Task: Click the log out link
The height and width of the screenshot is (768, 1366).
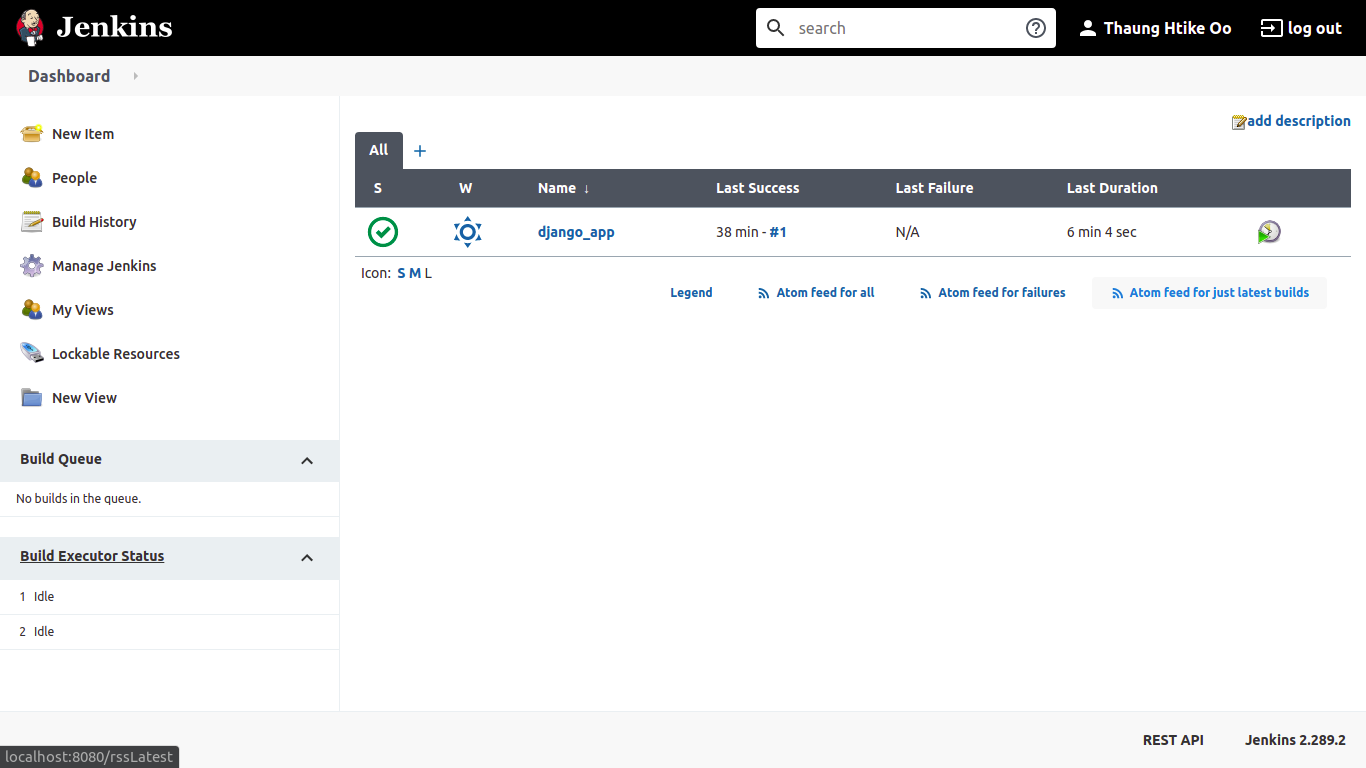Action: click(x=1315, y=28)
